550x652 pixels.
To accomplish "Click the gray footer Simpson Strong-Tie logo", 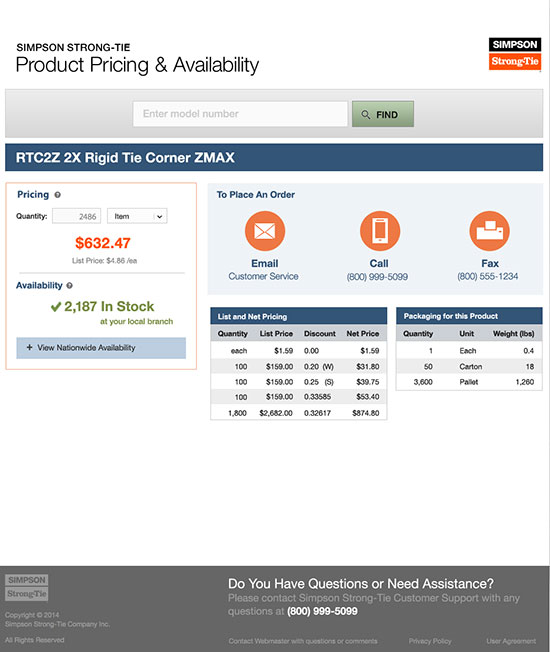I will point(27,587).
